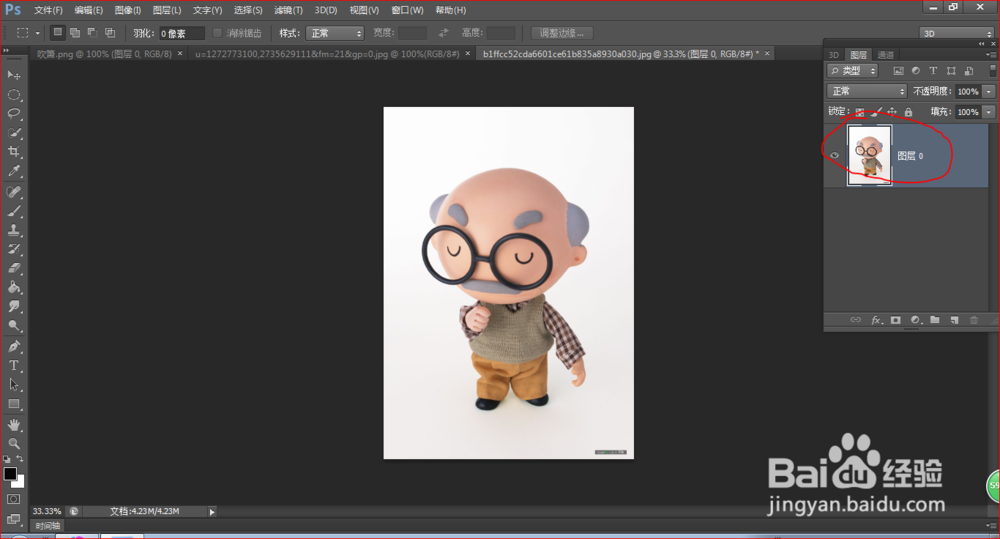
Task: Select the Horizontal Type tool
Action: (x=13, y=365)
